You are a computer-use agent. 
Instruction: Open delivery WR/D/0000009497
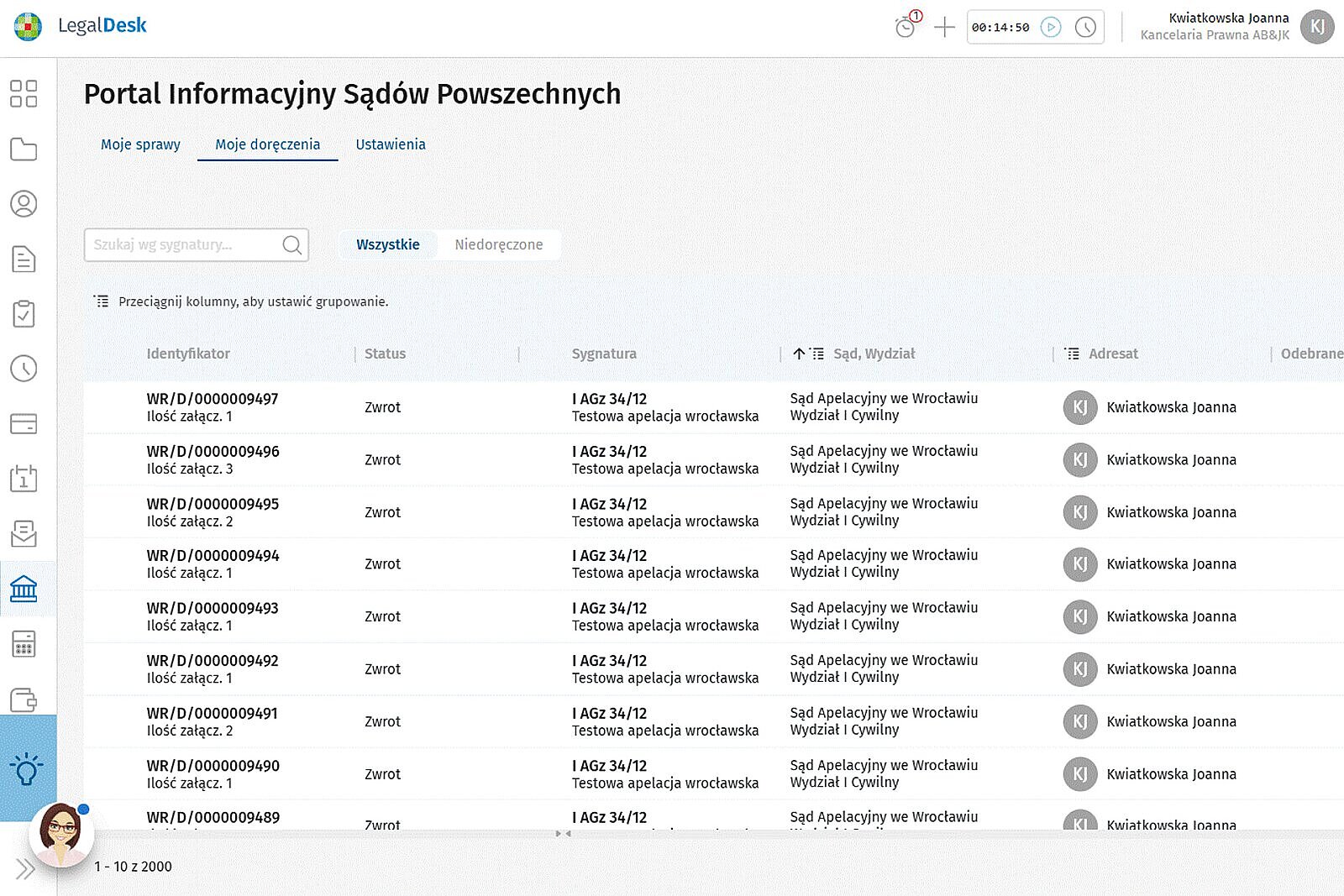pyautogui.click(x=213, y=400)
